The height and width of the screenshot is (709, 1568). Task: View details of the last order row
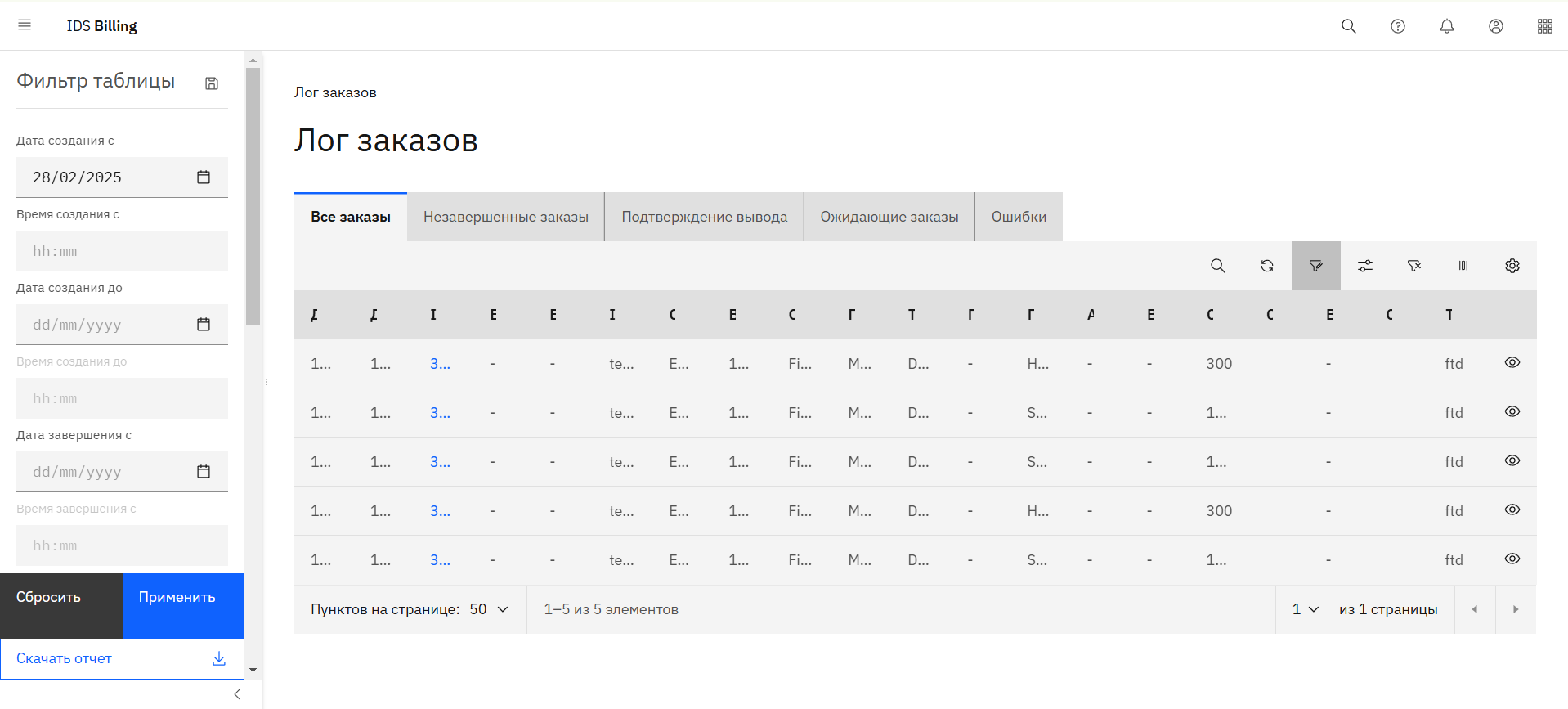click(1512, 559)
